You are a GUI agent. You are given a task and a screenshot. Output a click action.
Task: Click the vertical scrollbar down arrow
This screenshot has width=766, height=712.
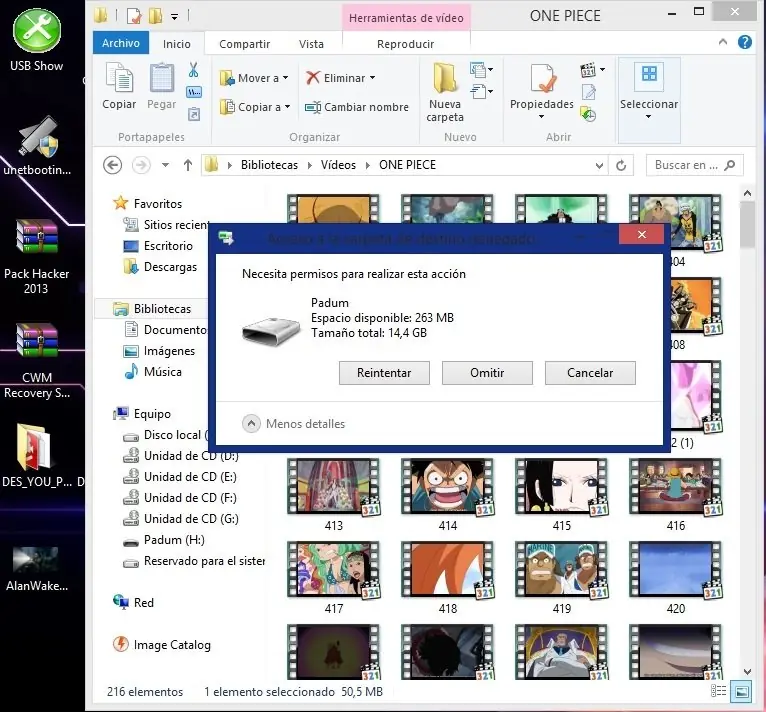pos(747,672)
